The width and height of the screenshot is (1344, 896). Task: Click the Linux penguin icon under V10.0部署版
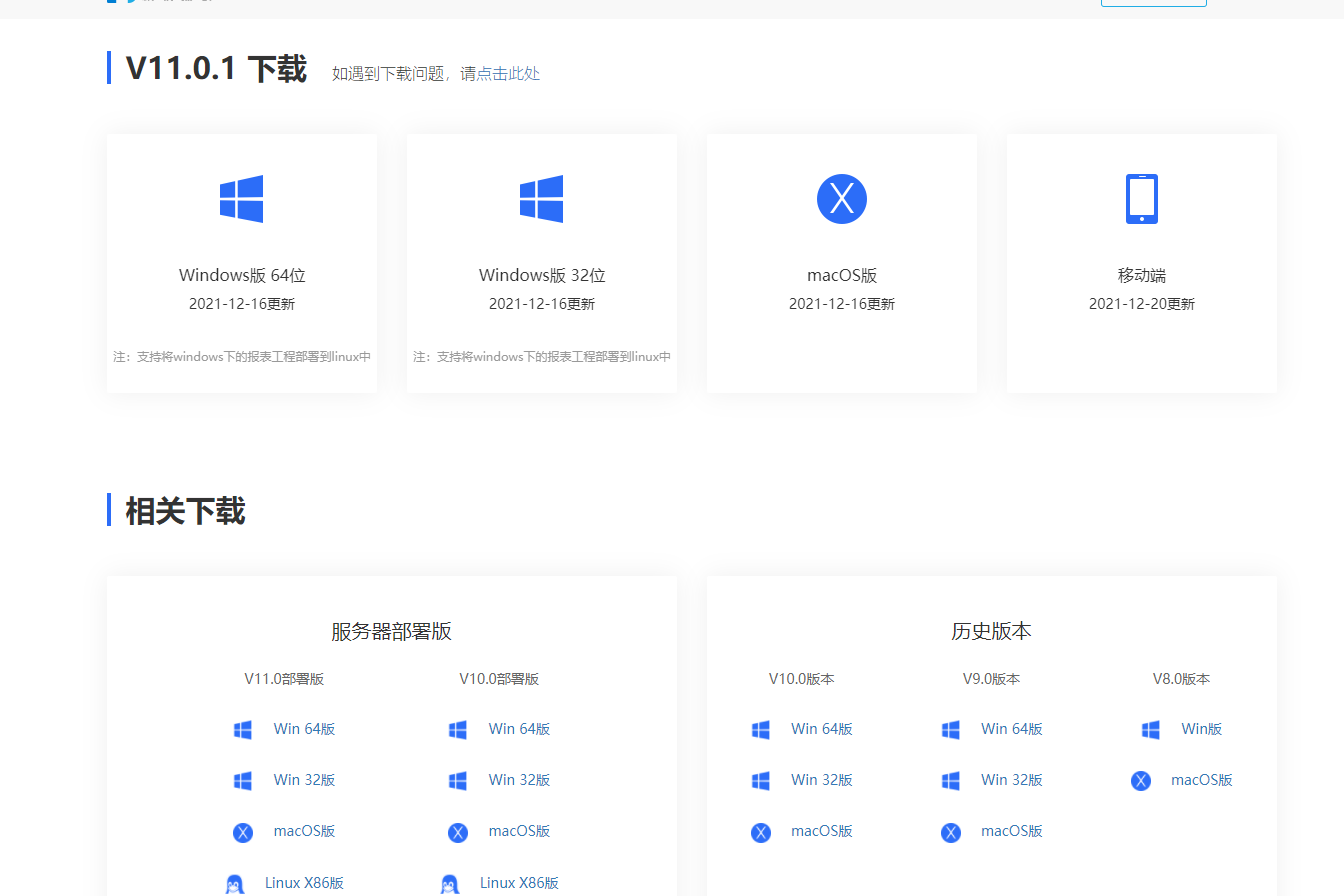450,882
